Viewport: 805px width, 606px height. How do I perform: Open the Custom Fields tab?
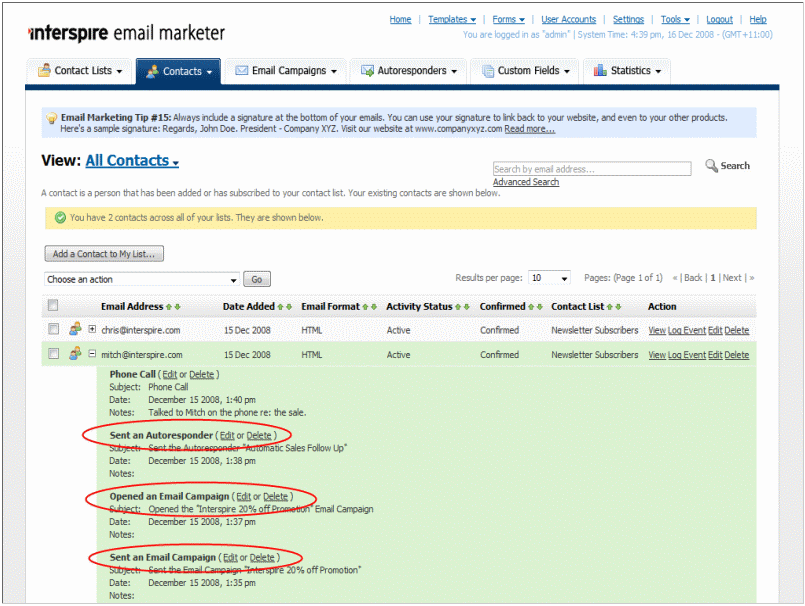(525, 71)
